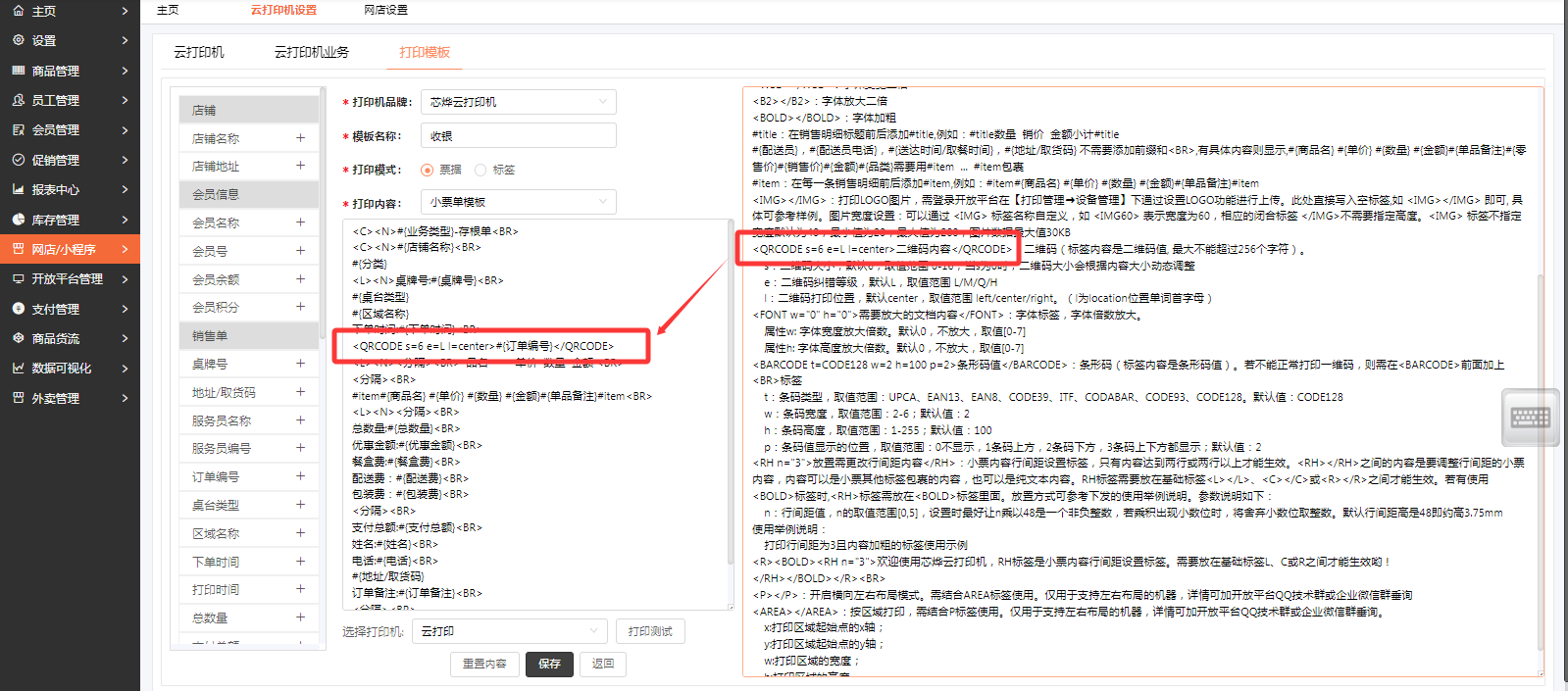Screen dimensions: 1568x691
Task: Expand the 商品管理 sidebar menu
Action: [x=69, y=71]
